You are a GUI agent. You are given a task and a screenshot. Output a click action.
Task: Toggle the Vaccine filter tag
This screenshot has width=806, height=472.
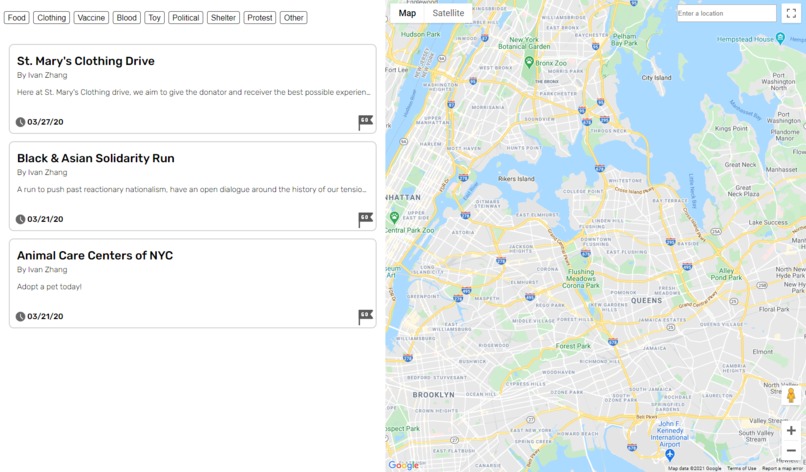pyautogui.click(x=91, y=17)
